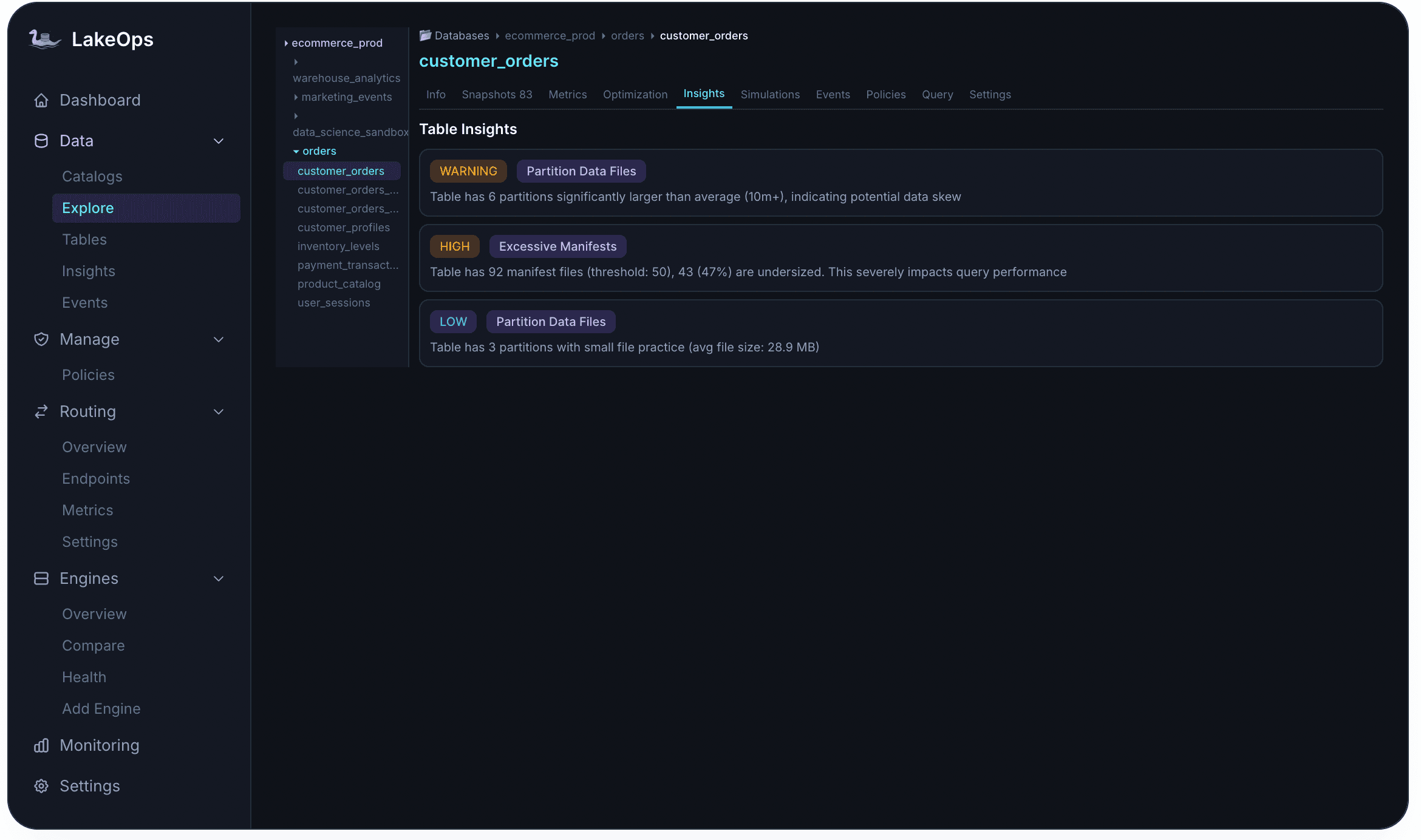Expand the warehouse_analytics tree arrow
The height and width of the screenshot is (840, 1421).
click(296, 62)
